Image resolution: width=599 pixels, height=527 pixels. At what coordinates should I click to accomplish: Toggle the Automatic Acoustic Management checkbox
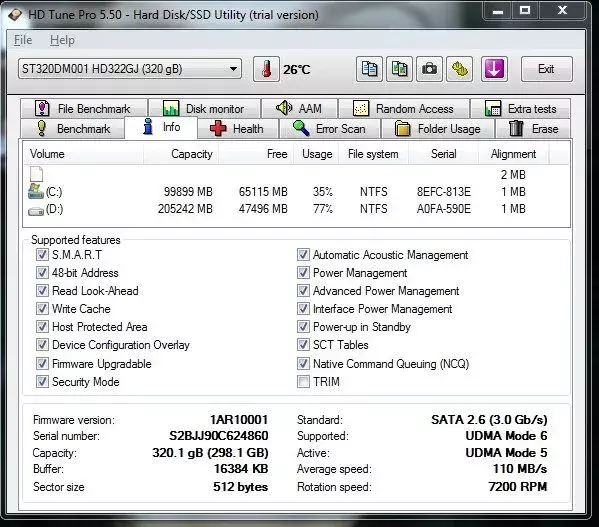coord(303,255)
